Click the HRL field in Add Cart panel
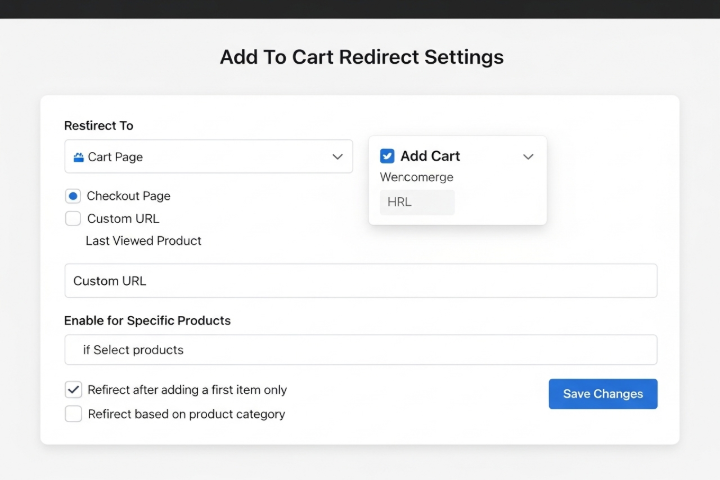Image resolution: width=720 pixels, height=480 pixels. (417, 202)
